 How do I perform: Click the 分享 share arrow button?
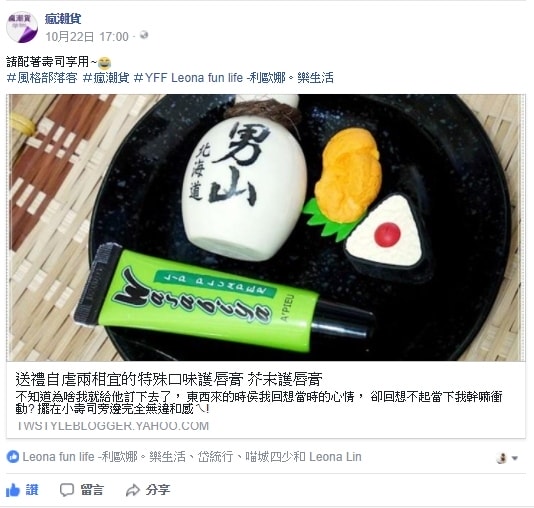pos(147,490)
